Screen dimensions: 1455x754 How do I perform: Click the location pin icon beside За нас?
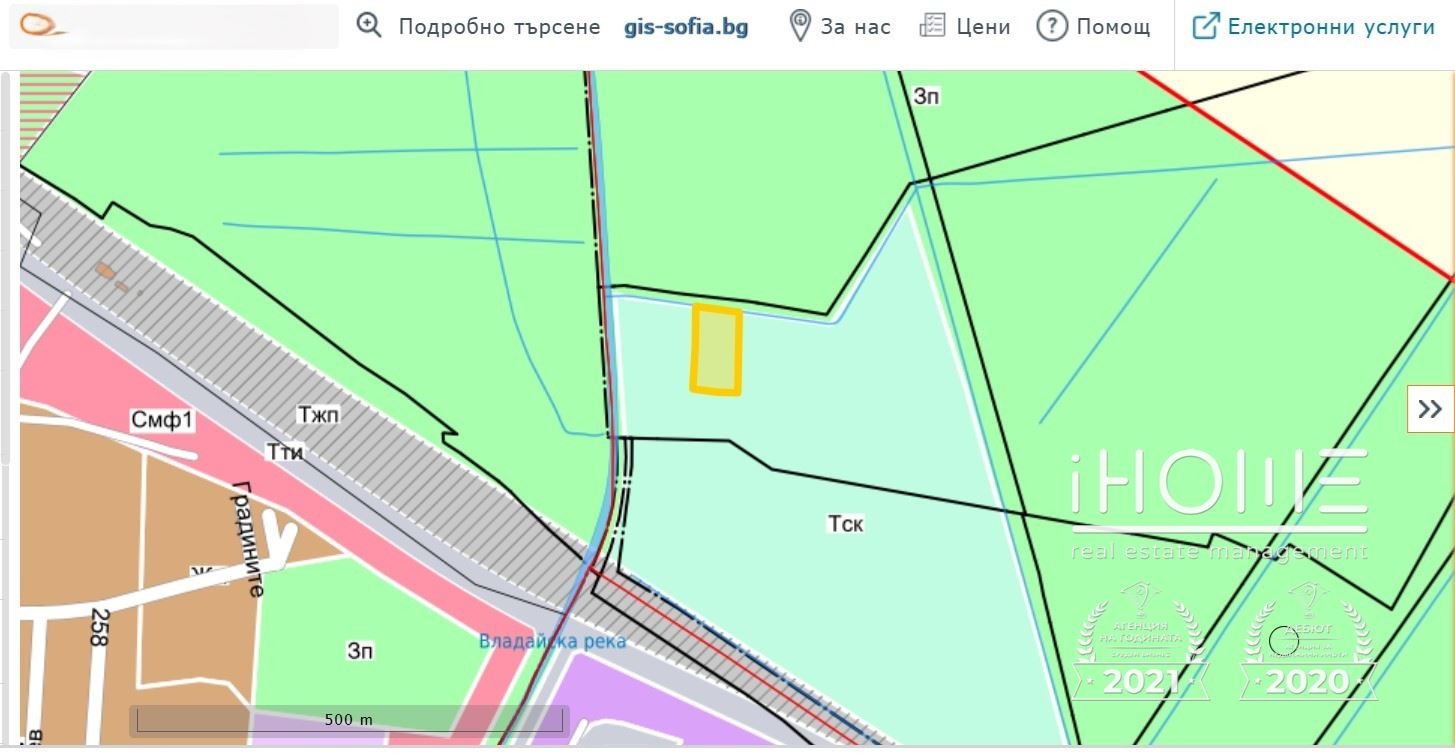799,26
